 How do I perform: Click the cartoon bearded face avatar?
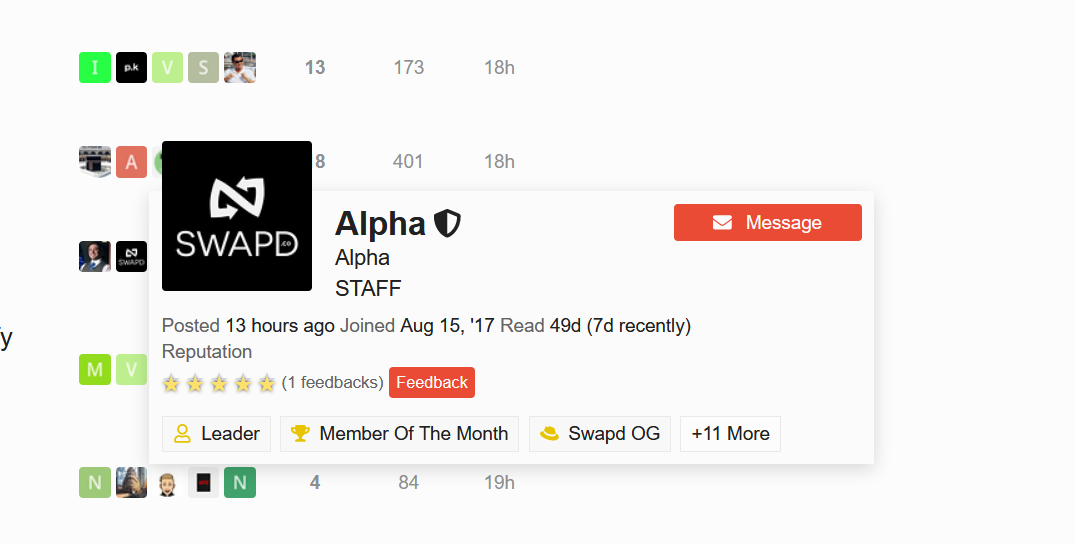pos(167,482)
